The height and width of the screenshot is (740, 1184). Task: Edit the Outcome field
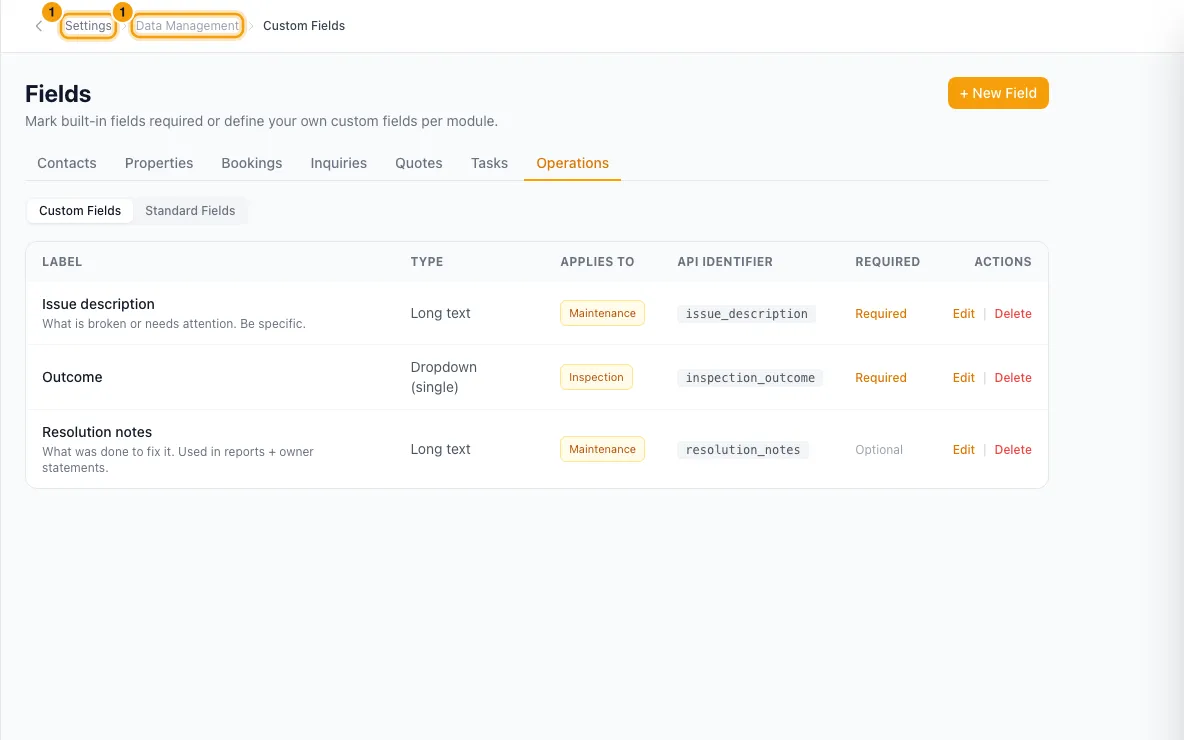click(x=963, y=378)
